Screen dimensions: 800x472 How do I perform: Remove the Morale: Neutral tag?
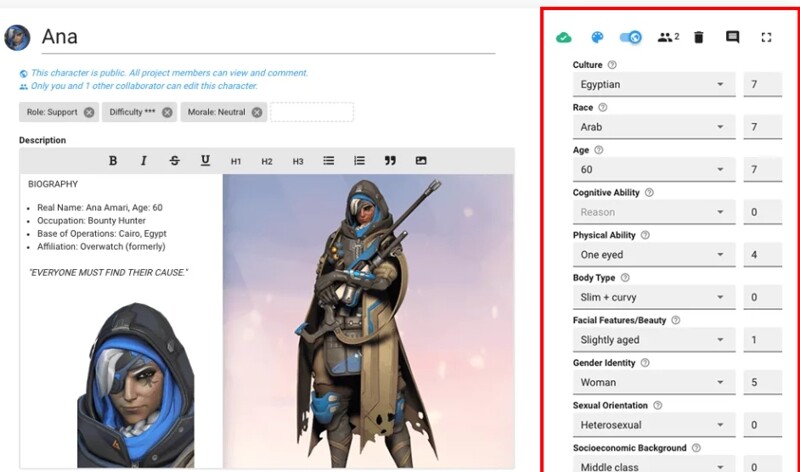coord(257,112)
